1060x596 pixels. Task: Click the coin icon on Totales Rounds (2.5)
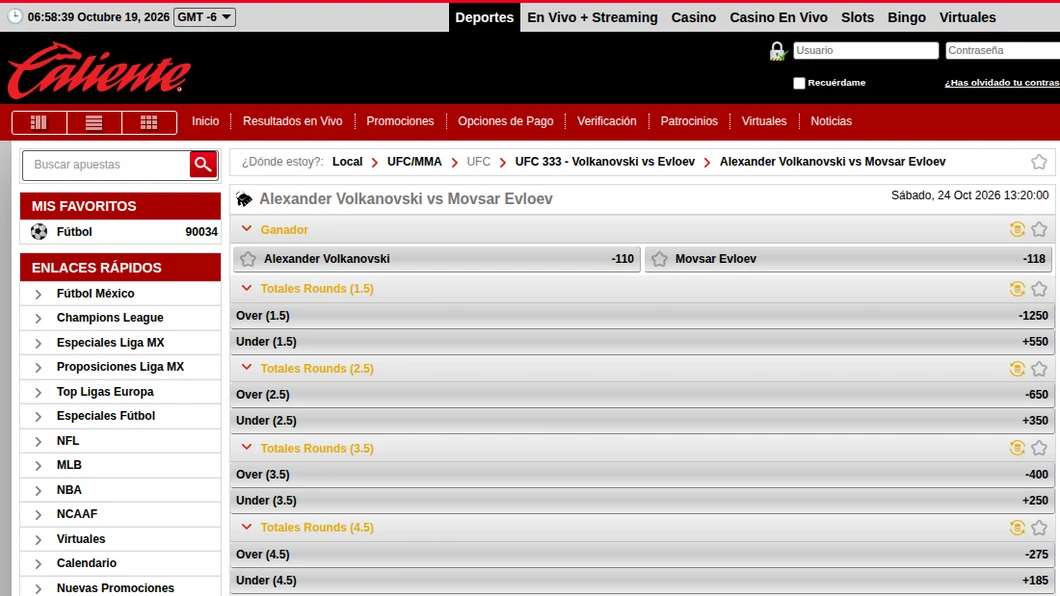(1017, 368)
